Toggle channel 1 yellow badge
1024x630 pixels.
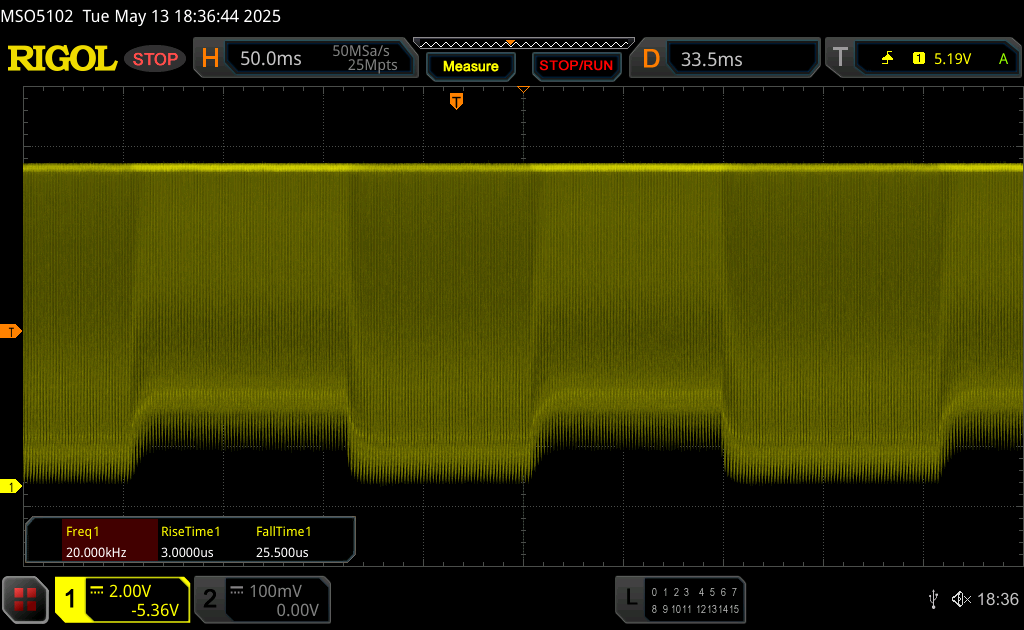pyautogui.click(x=70, y=599)
